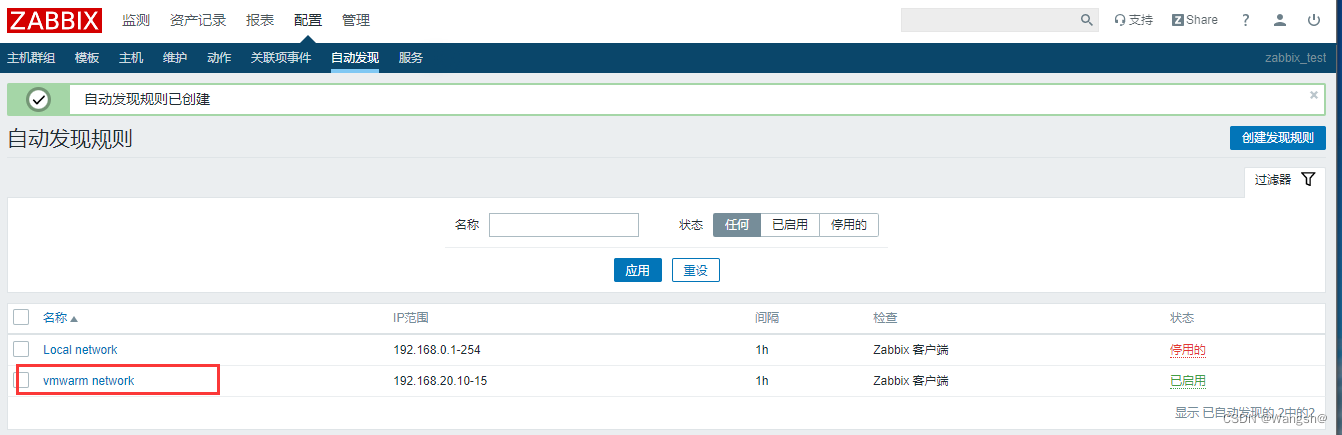This screenshot has width=1342, height=435.
Task: Tick the select-all header checkbox
Action: (x=21, y=317)
